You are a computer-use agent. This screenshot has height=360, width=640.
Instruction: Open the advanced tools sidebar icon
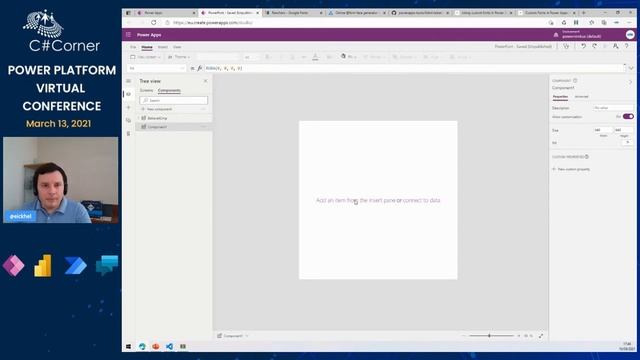129,133
